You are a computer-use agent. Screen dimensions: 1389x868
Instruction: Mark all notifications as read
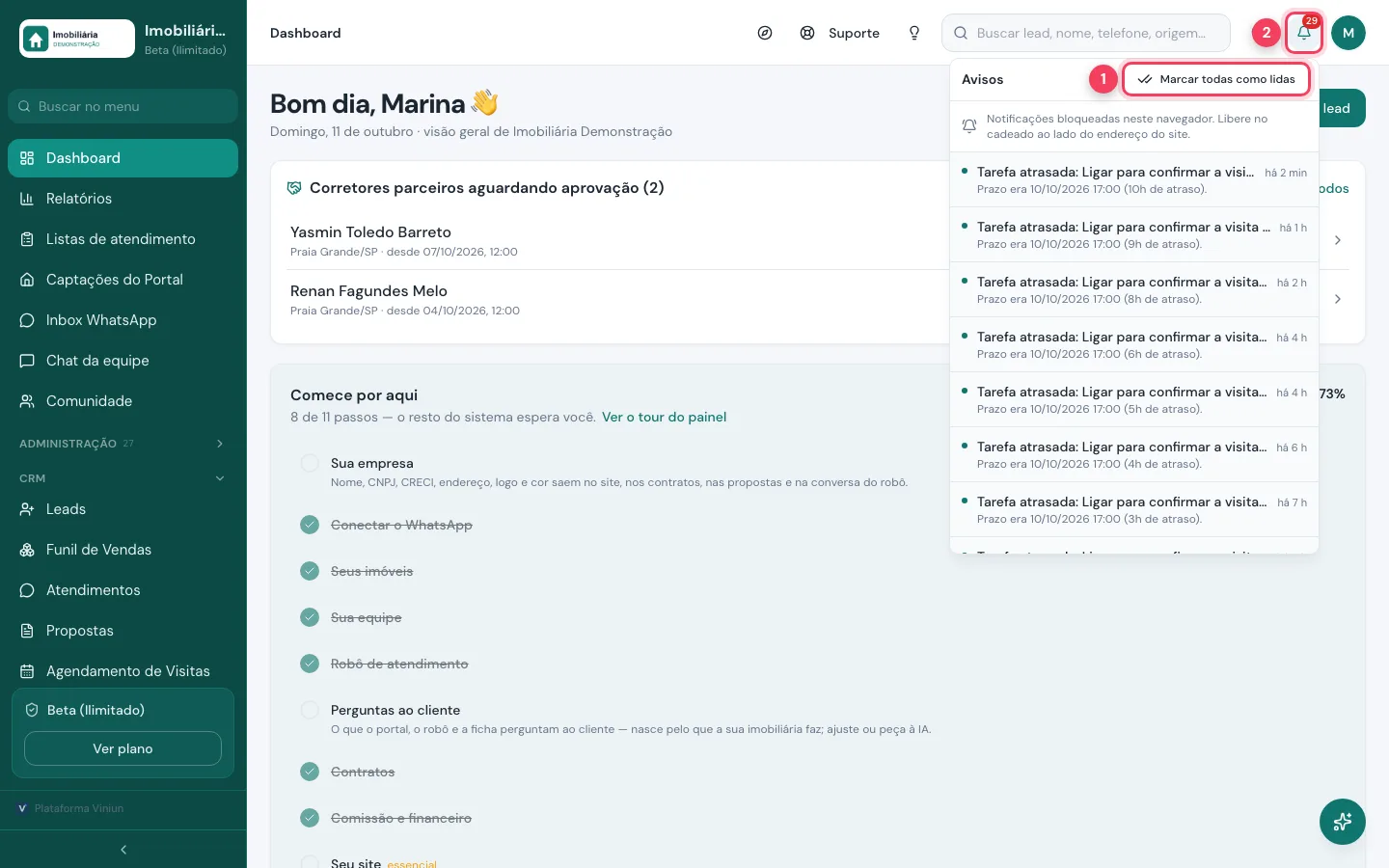pyautogui.click(x=1216, y=79)
